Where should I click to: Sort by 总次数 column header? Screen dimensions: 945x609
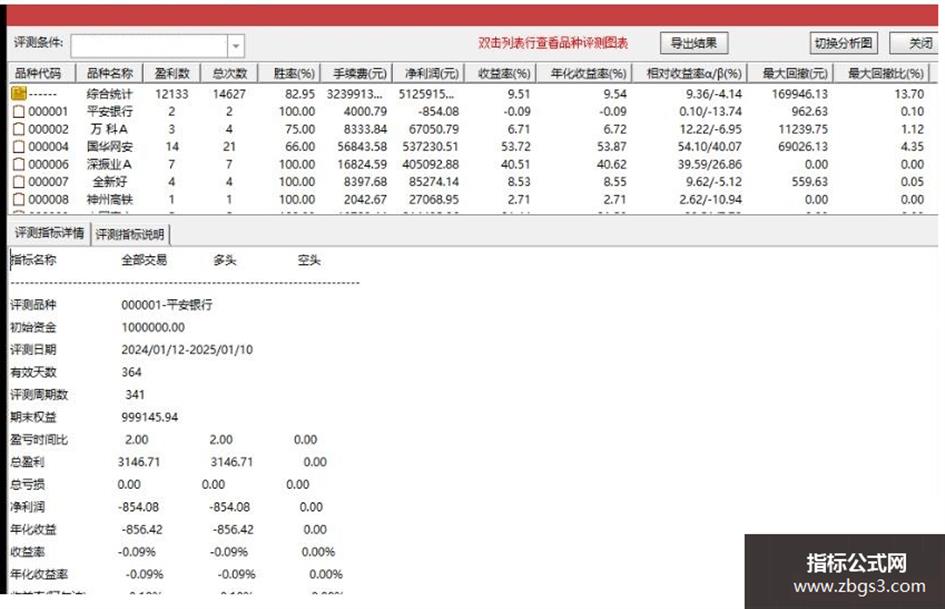[x=229, y=74]
